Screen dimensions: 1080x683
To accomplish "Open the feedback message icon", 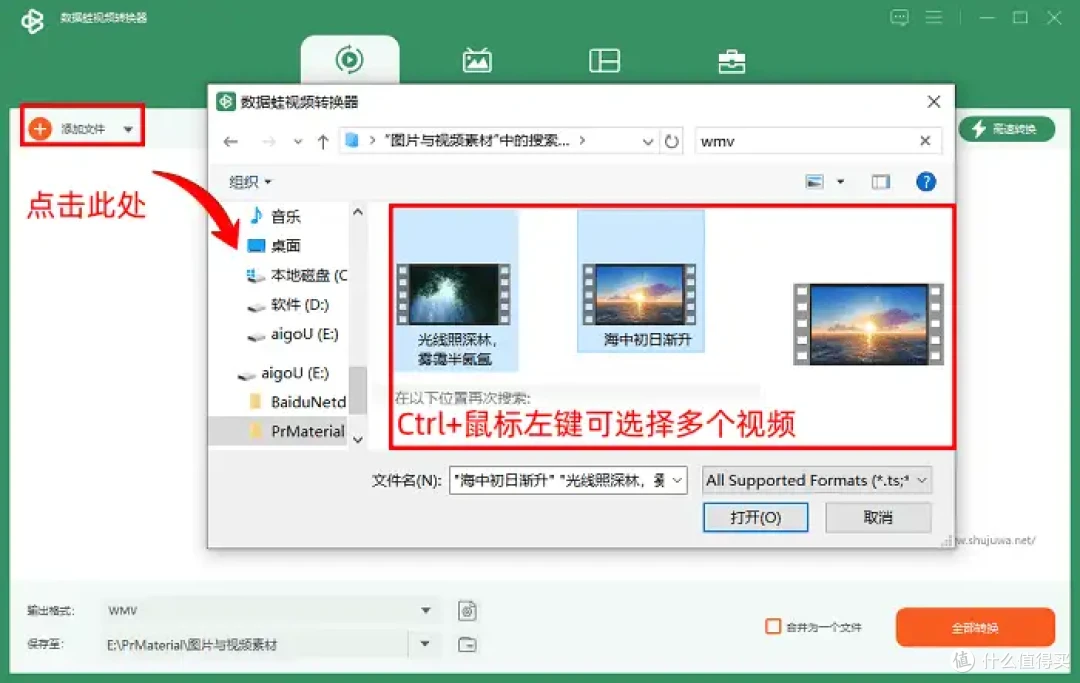I will [899, 17].
